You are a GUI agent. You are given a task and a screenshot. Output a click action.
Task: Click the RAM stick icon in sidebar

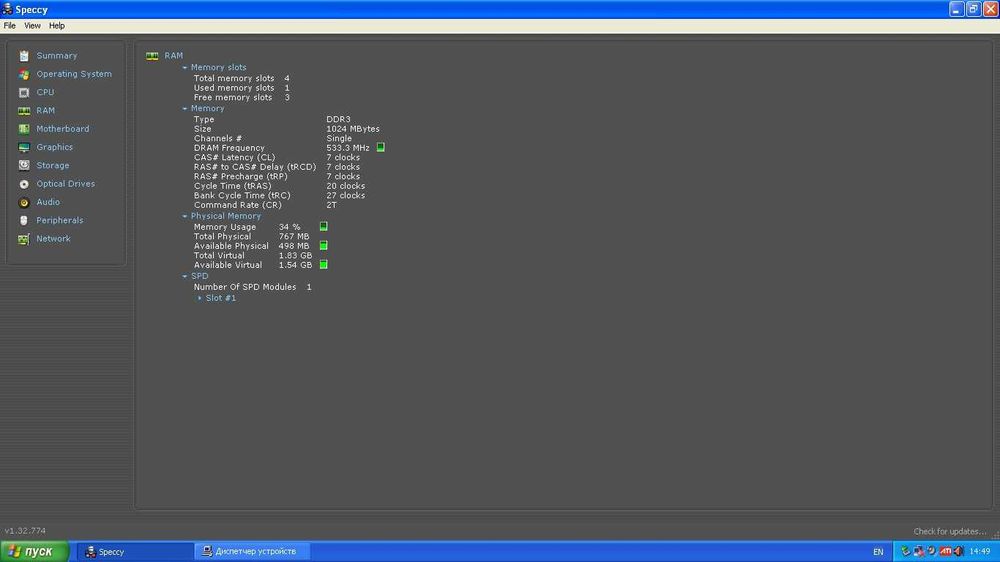[x=24, y=111]
